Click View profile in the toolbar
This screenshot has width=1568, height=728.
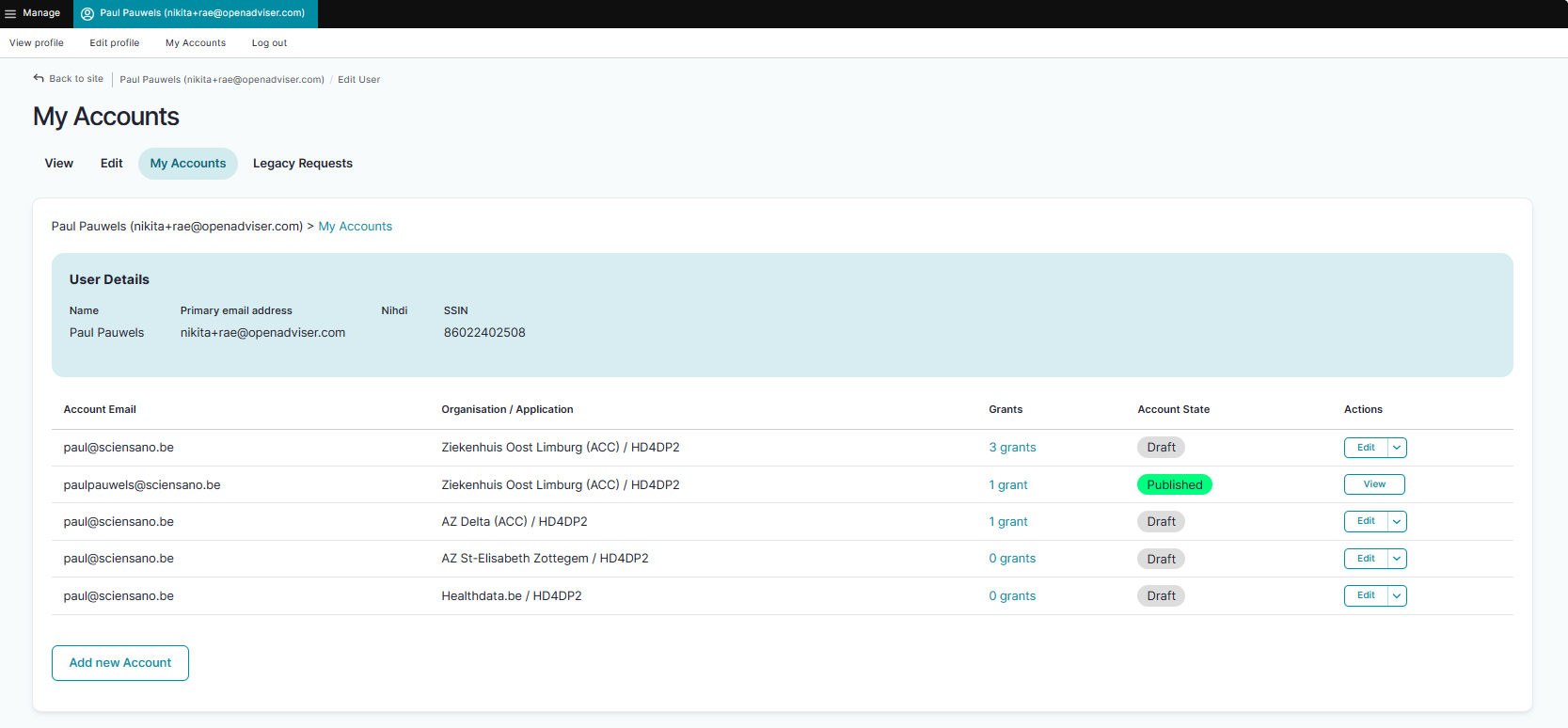point(37,43)
